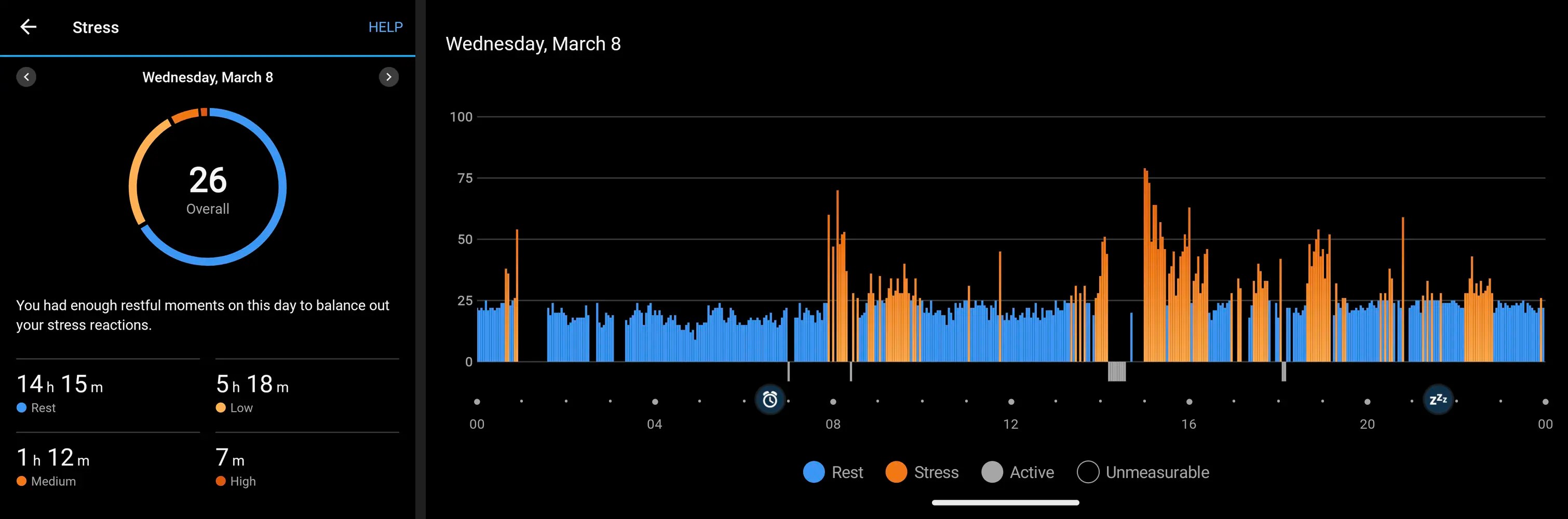Select the overall stress score 26

click(208, 180)
